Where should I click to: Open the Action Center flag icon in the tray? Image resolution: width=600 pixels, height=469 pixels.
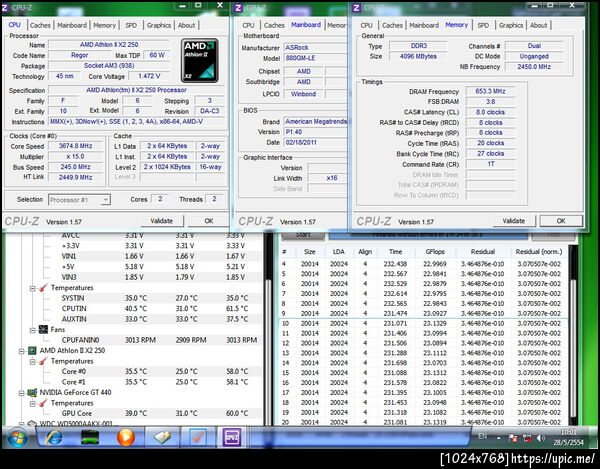click(x=513, y=438)
